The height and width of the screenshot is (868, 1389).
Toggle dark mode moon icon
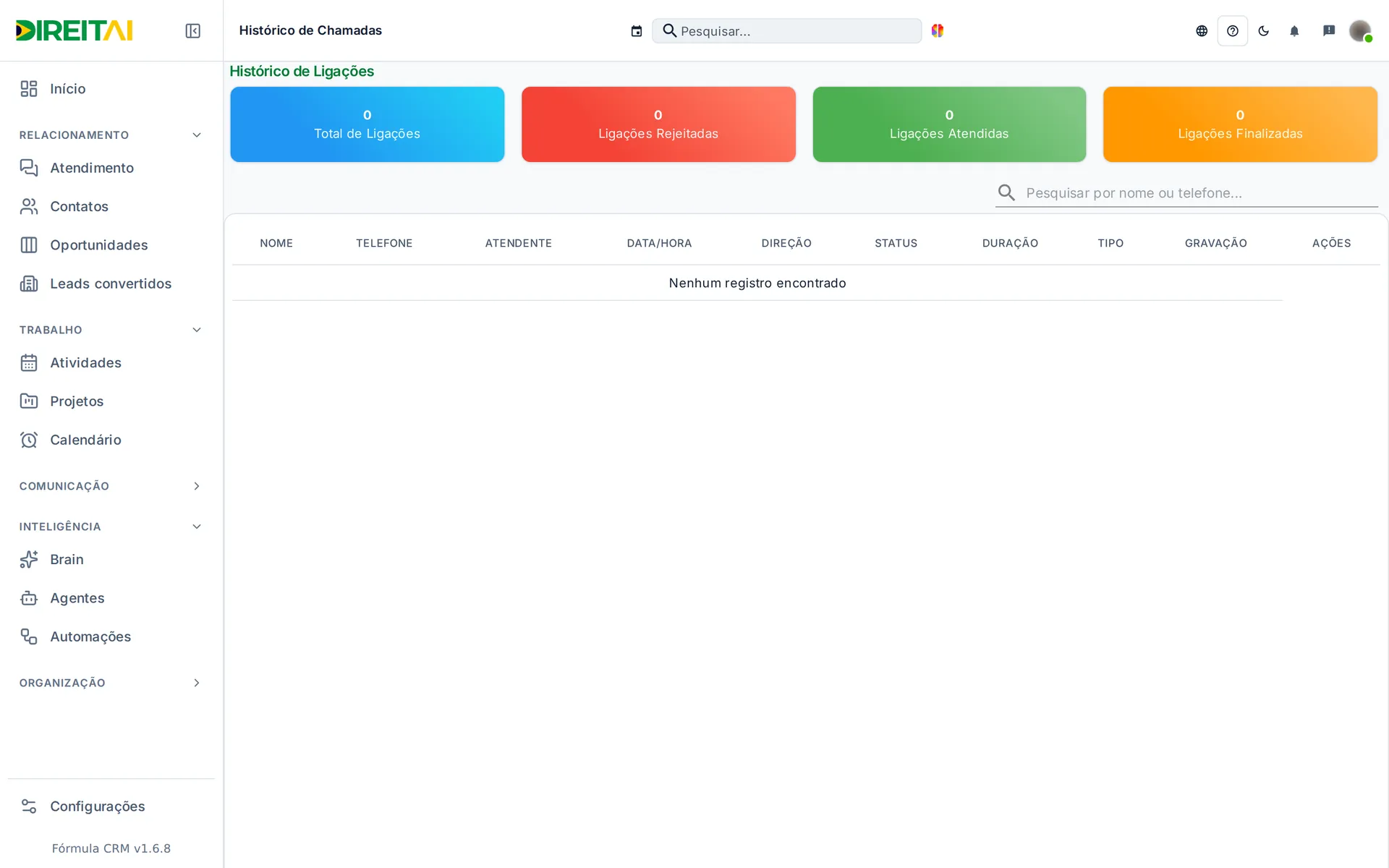click(1264, 31)
